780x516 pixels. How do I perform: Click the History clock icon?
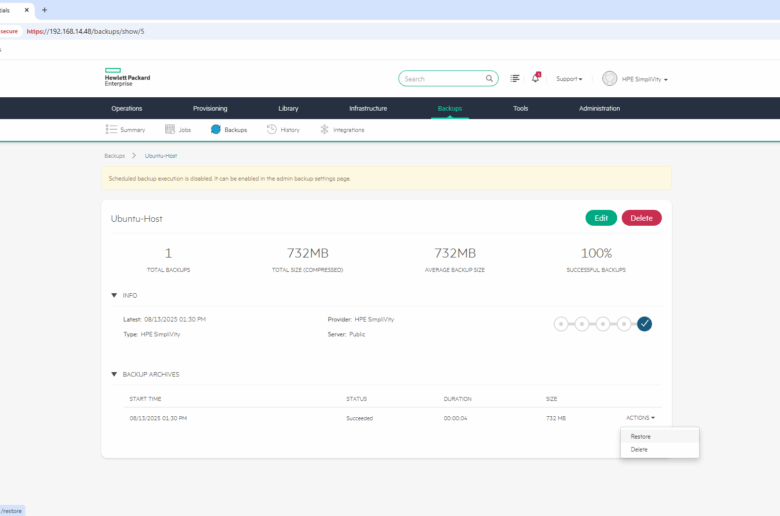click(272, 129)
